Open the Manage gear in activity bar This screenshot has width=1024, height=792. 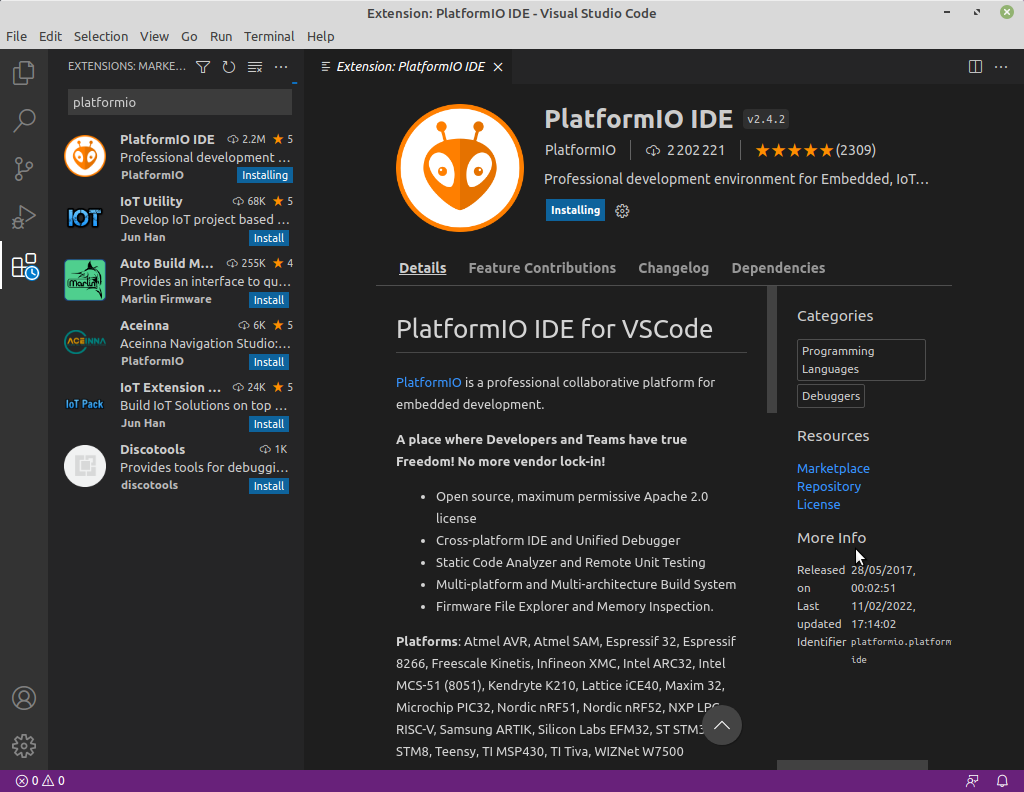click(24, 746)
